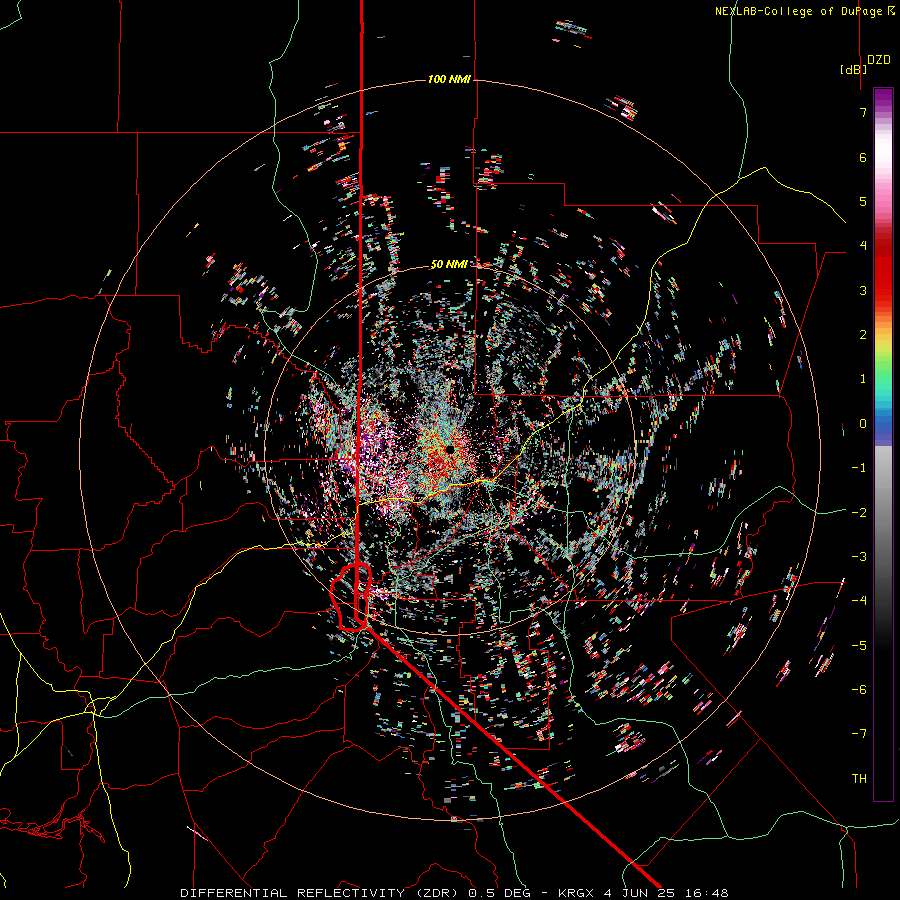
Task: Click the -4 value on the scale
Action: [x=859, y=601]
